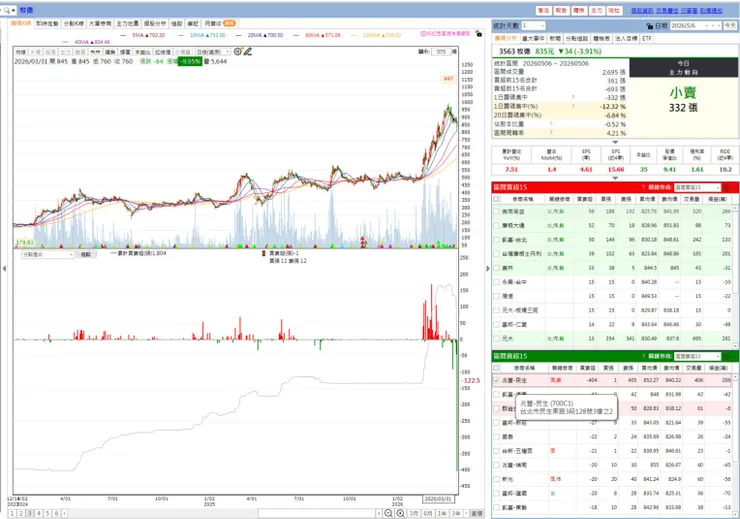Click the 兆豐-民生 broker name
The image size is (740, 519).
(514, 380)
